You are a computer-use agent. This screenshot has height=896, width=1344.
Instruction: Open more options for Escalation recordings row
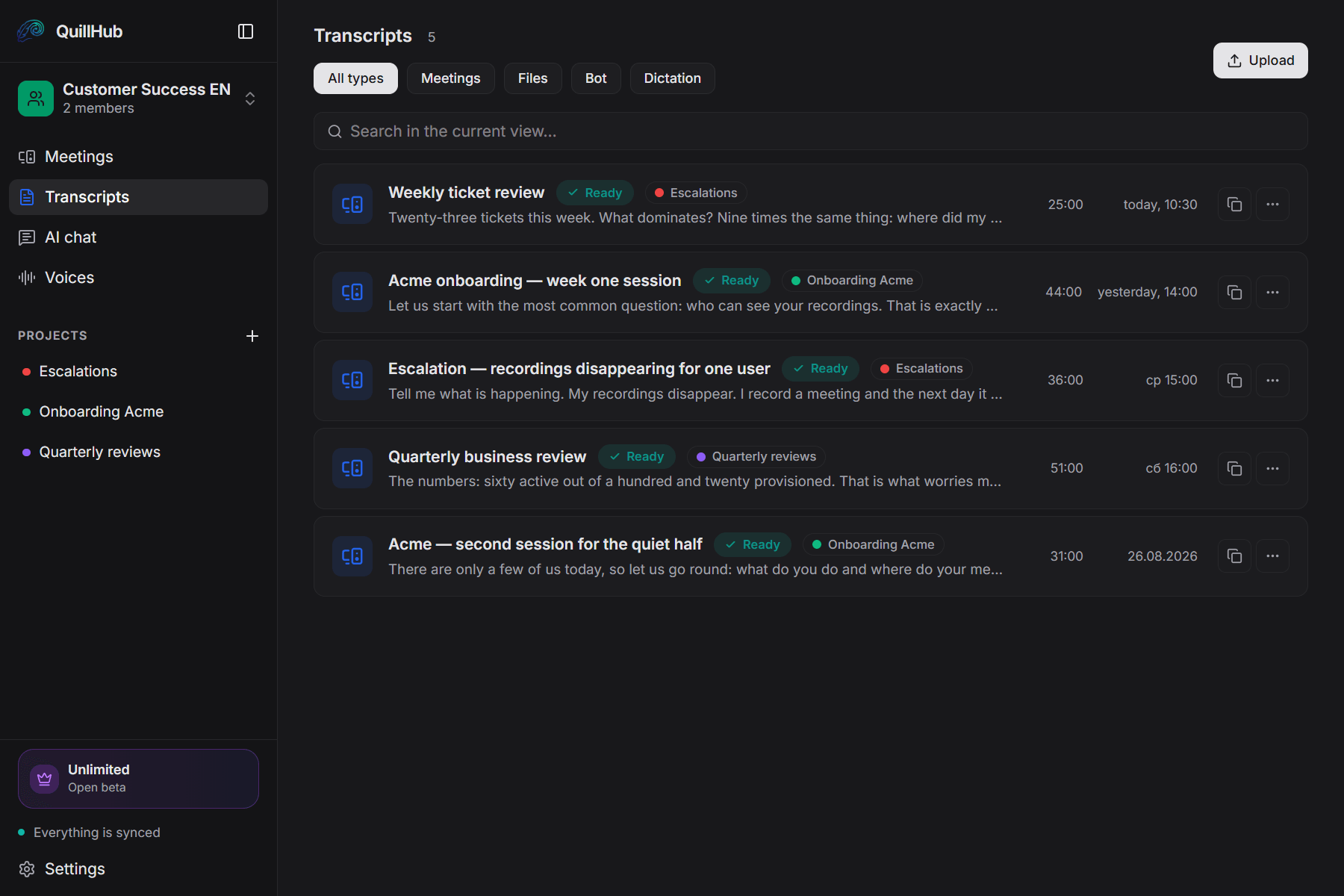1272,380
